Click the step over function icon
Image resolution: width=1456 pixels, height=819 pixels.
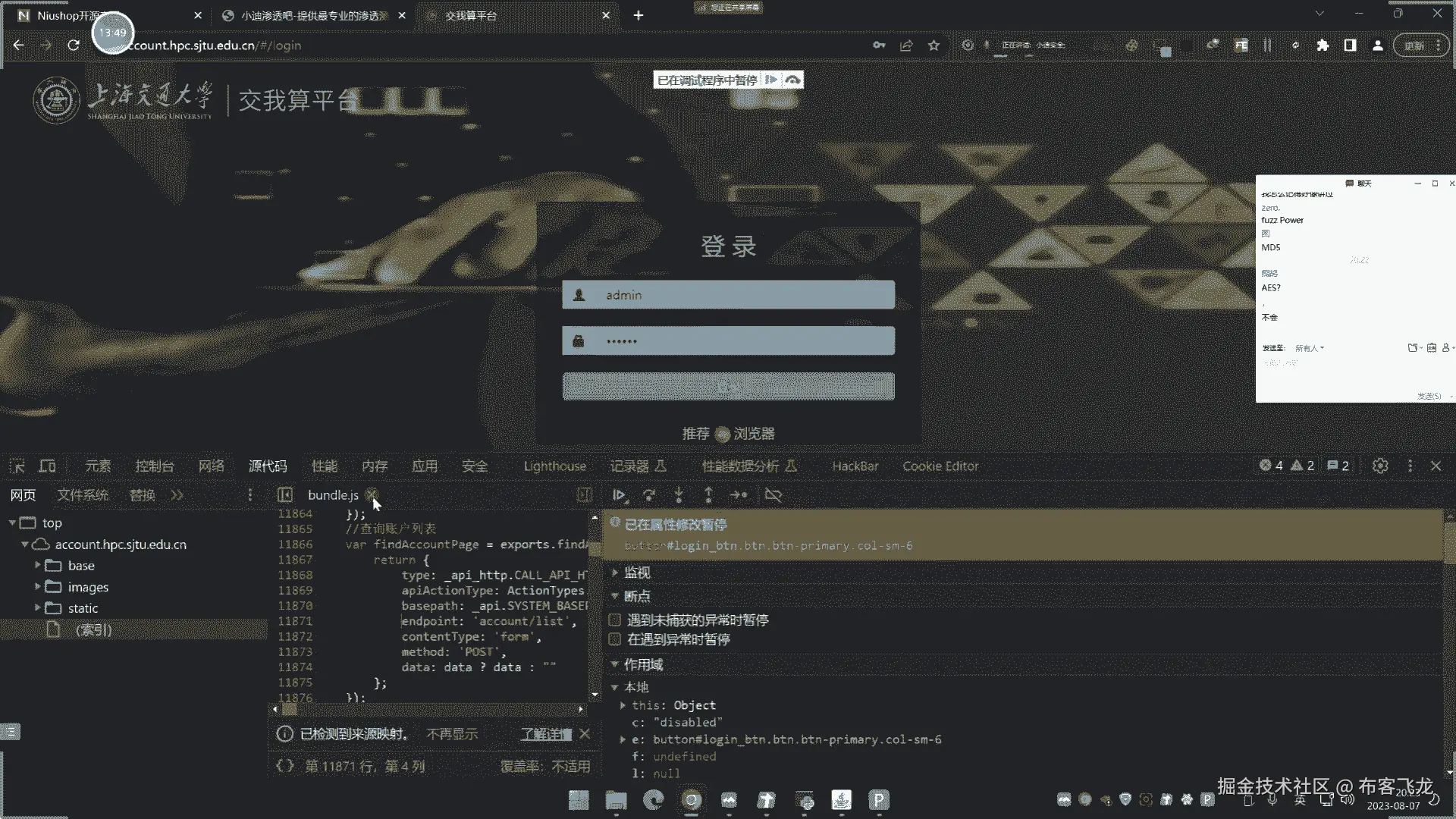click(649, 495)
